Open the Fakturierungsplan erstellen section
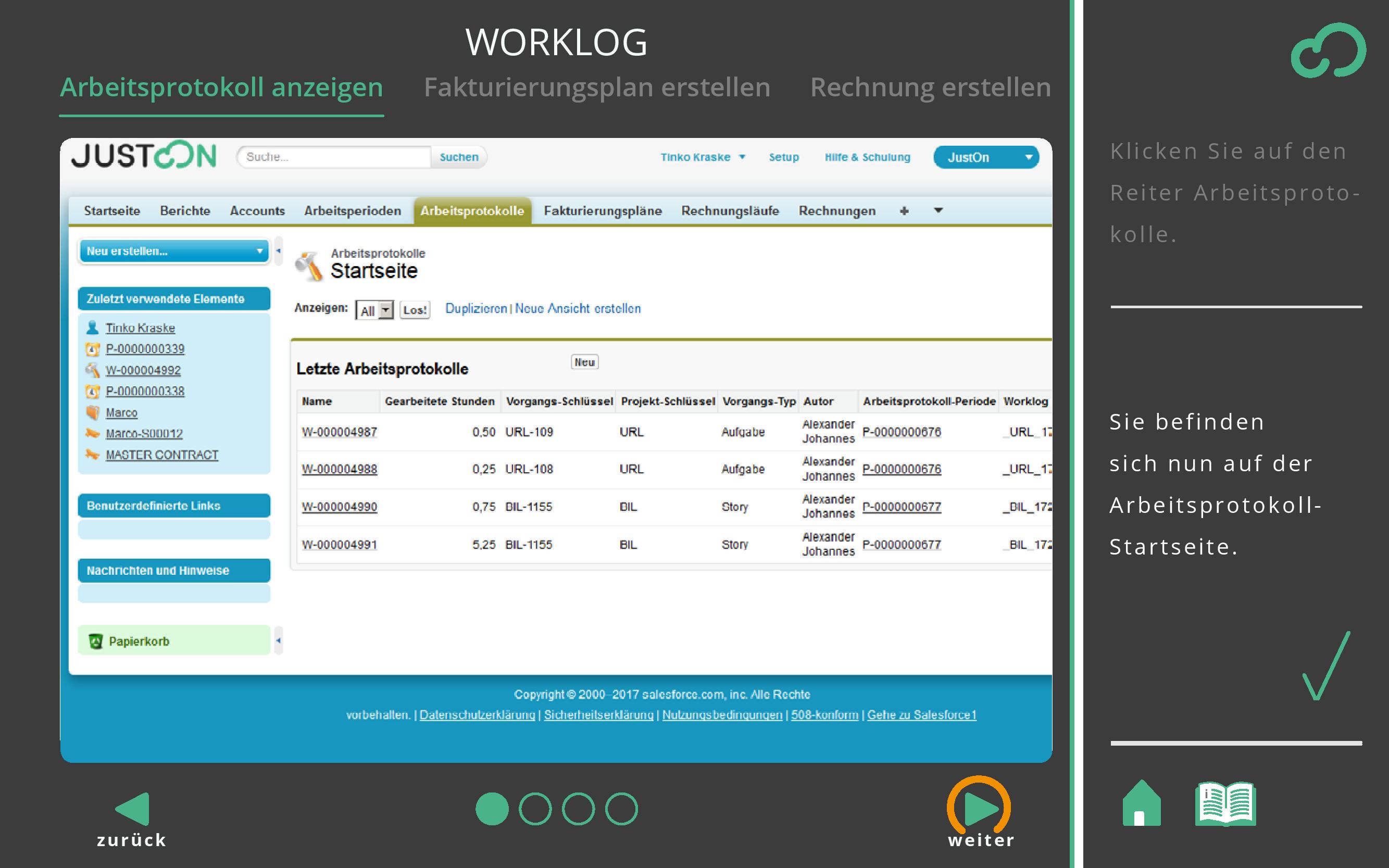This screenshot has width=1389, height=868. tap(597, 87)
